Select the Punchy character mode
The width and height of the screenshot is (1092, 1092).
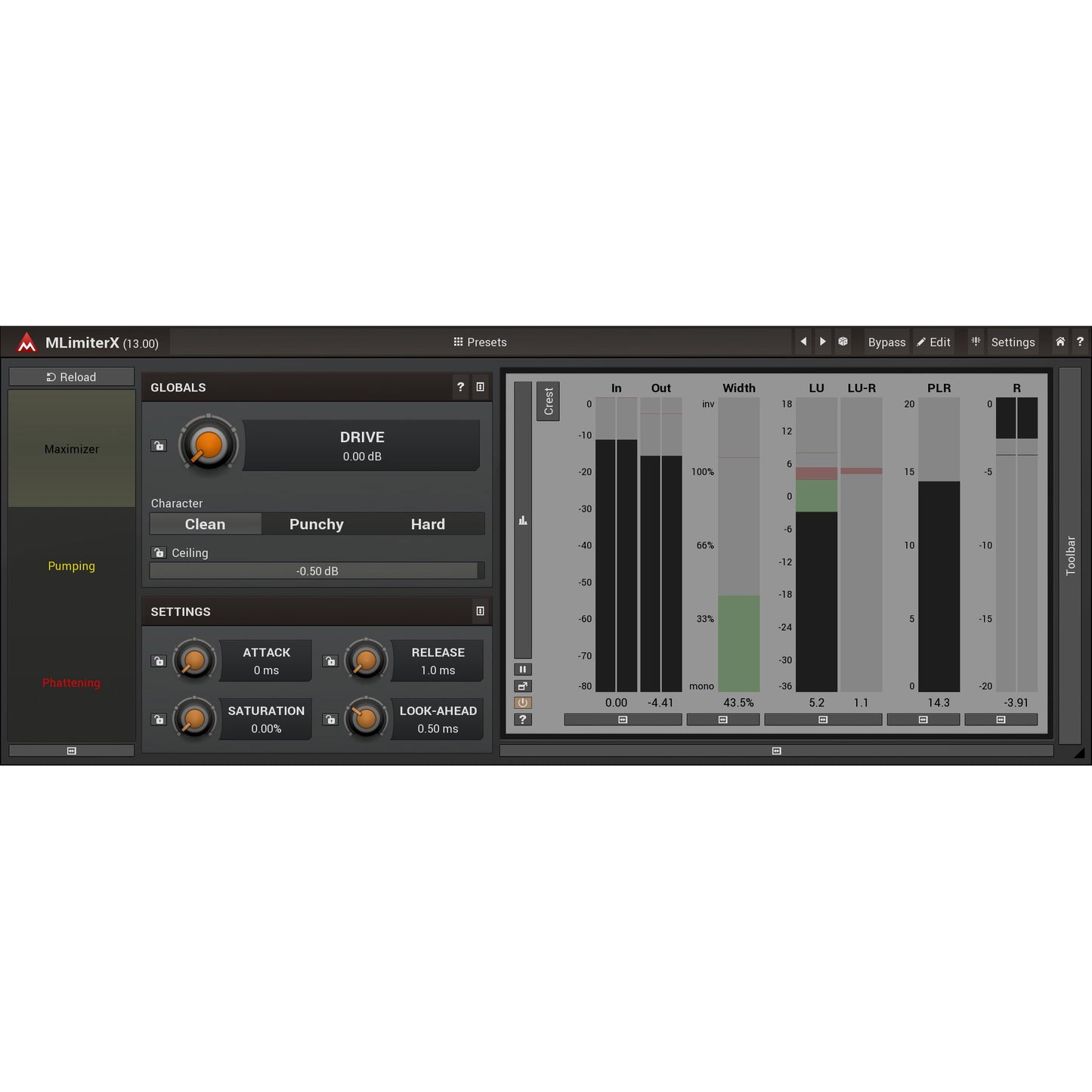(317, 524)
